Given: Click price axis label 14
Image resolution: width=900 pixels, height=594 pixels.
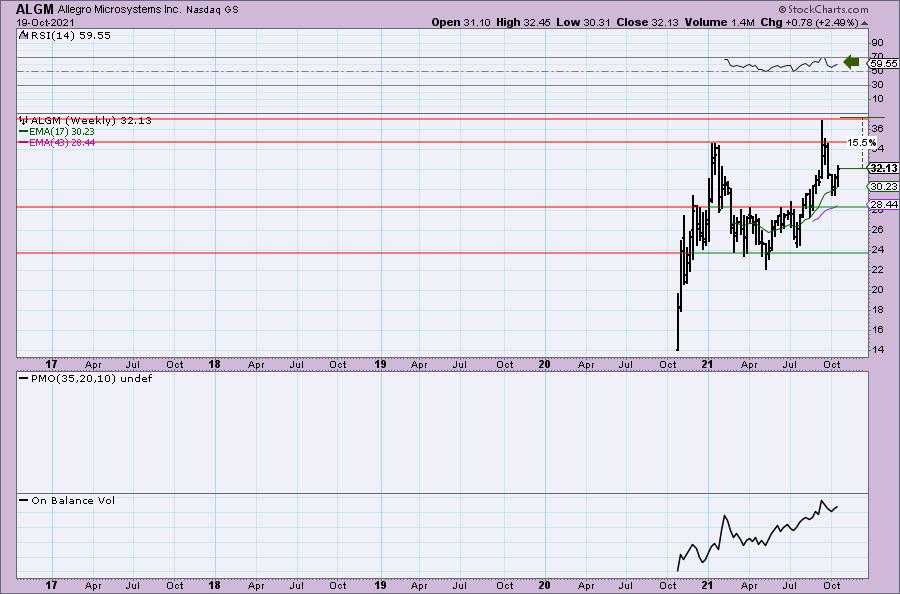Looking at the screenshot, I should coord(878,350).
